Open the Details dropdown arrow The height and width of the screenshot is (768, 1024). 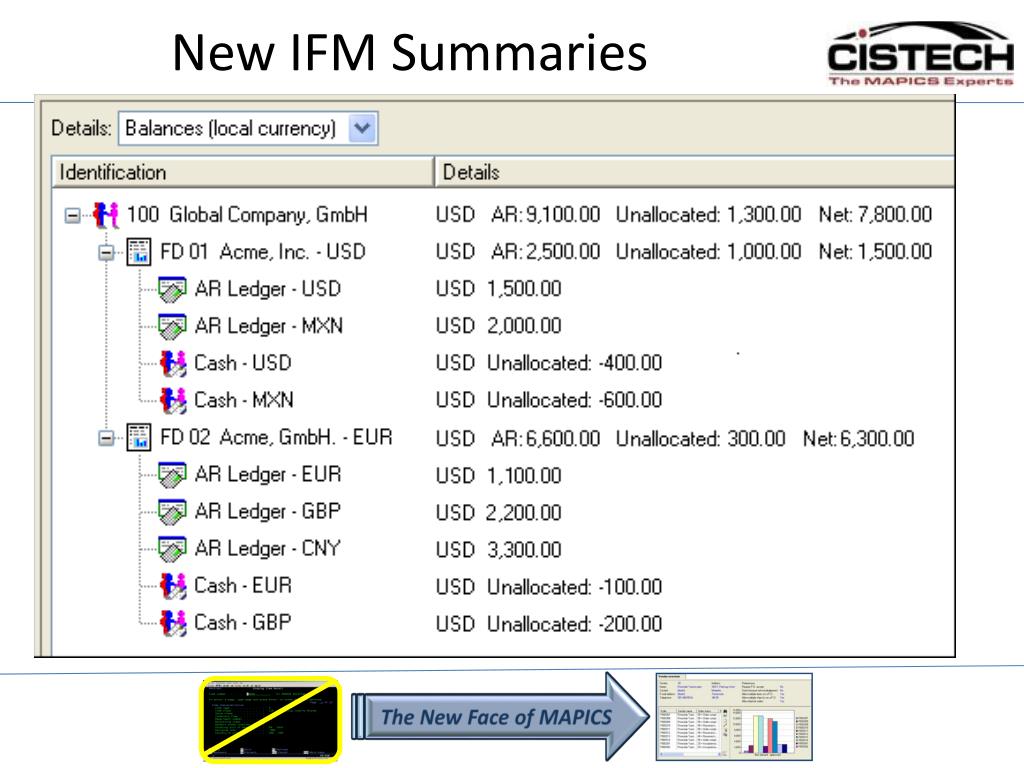click(x=362, y=128)
